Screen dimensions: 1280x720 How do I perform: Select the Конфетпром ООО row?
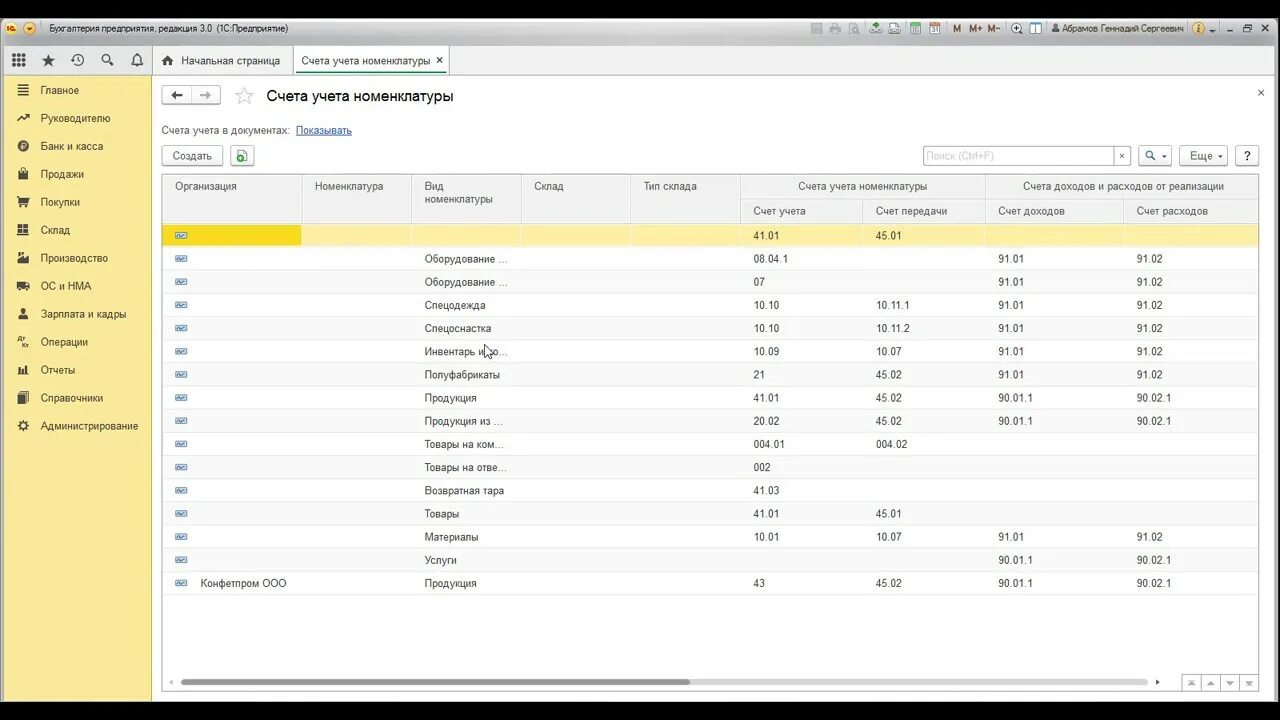710,583
